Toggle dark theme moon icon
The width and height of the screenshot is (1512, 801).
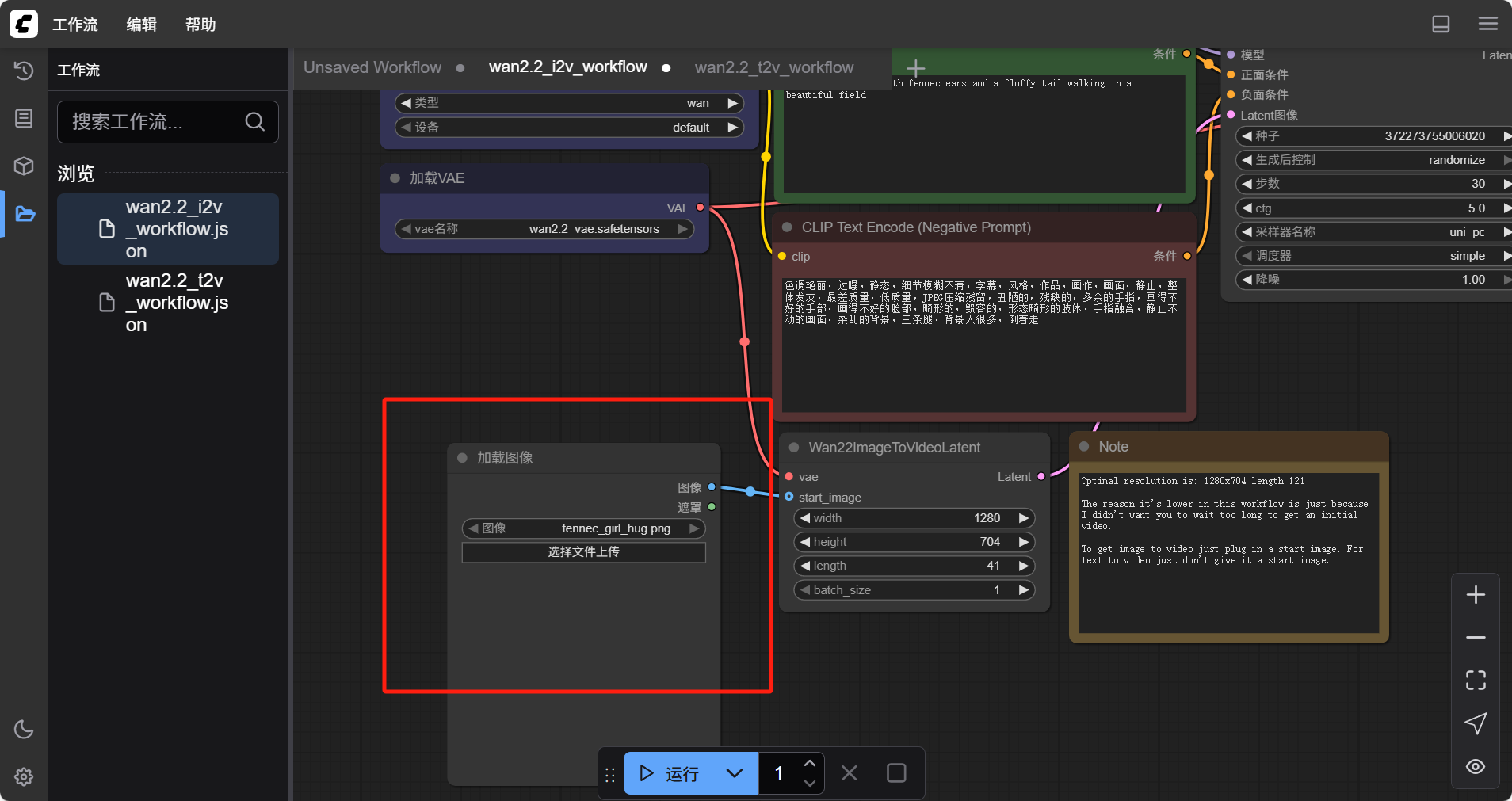24,729
